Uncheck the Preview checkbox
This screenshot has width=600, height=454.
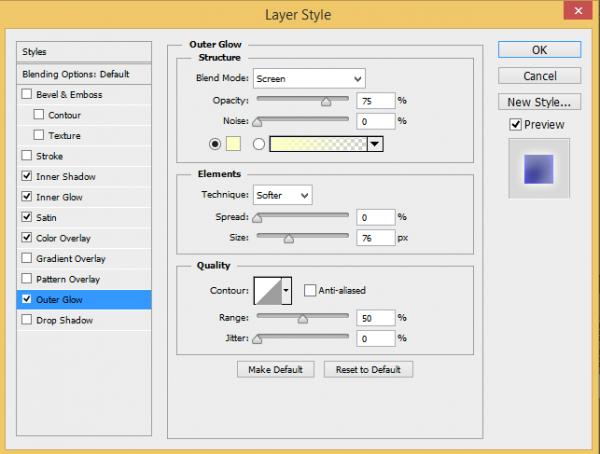[515, 124]
